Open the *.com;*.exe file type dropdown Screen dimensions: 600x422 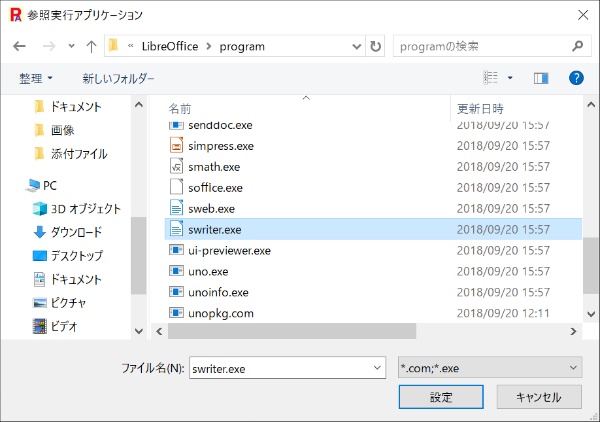coord(490,368)
